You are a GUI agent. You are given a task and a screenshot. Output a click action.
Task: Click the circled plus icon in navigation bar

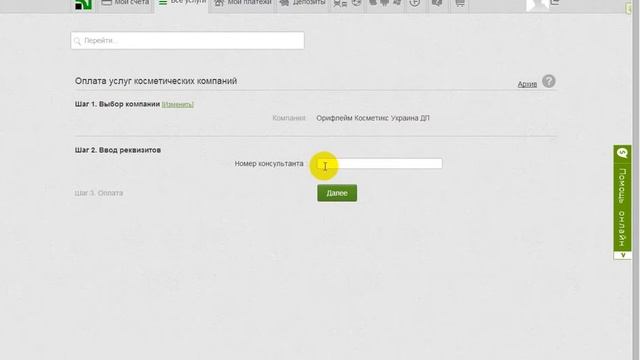415,3
